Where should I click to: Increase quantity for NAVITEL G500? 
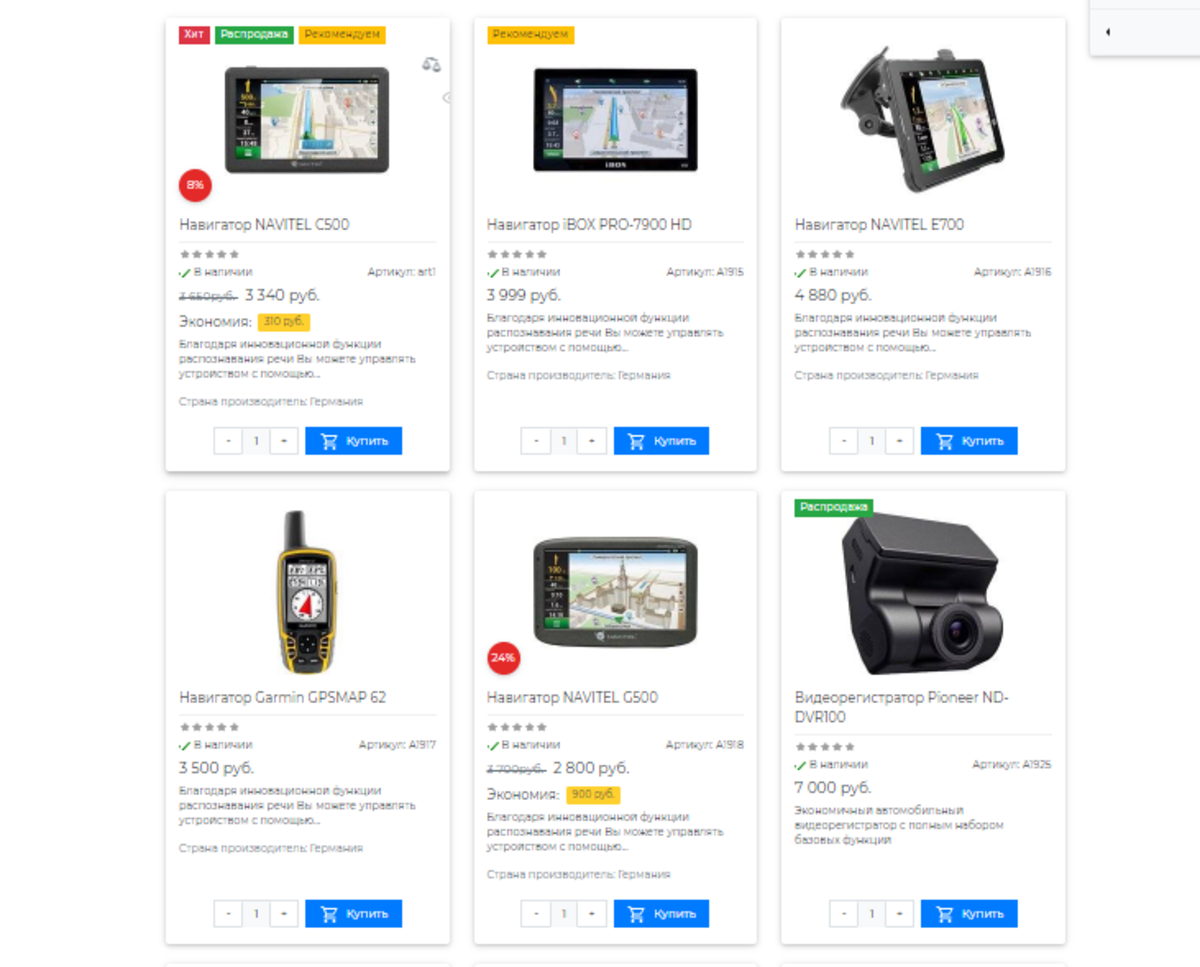[x=592, y=914]
